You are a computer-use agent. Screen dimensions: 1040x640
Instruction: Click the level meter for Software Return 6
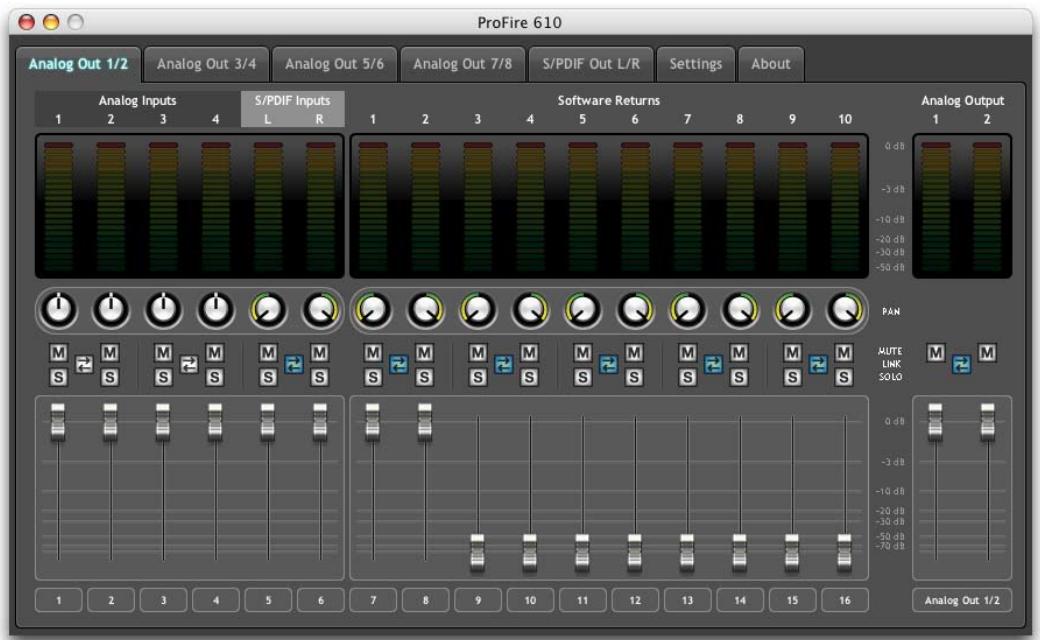point(635,206)
